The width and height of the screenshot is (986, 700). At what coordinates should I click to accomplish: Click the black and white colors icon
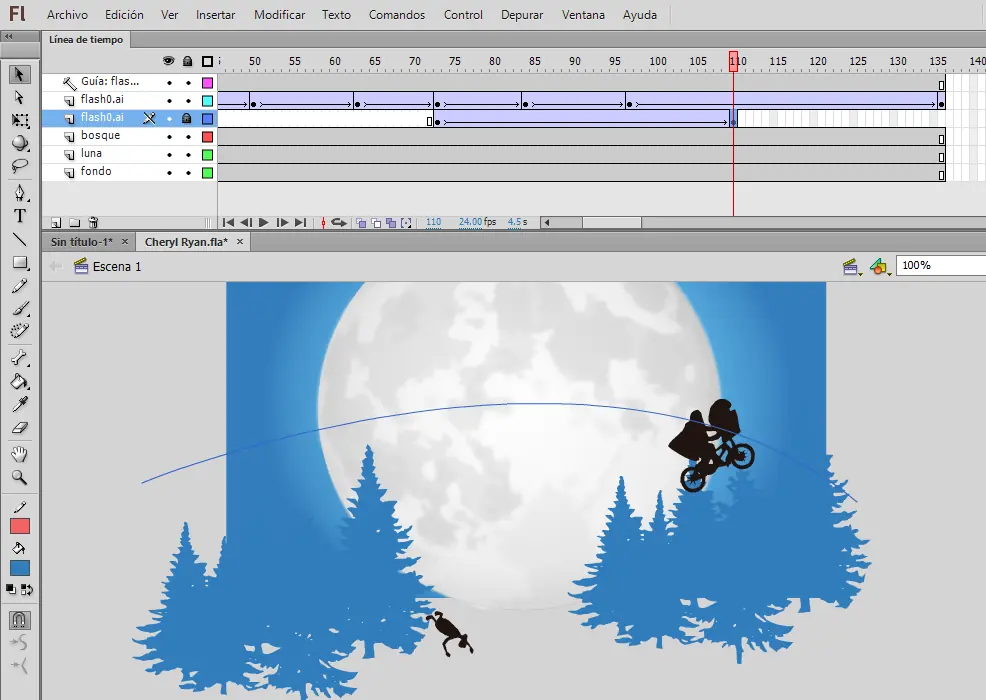coord(11,589)
